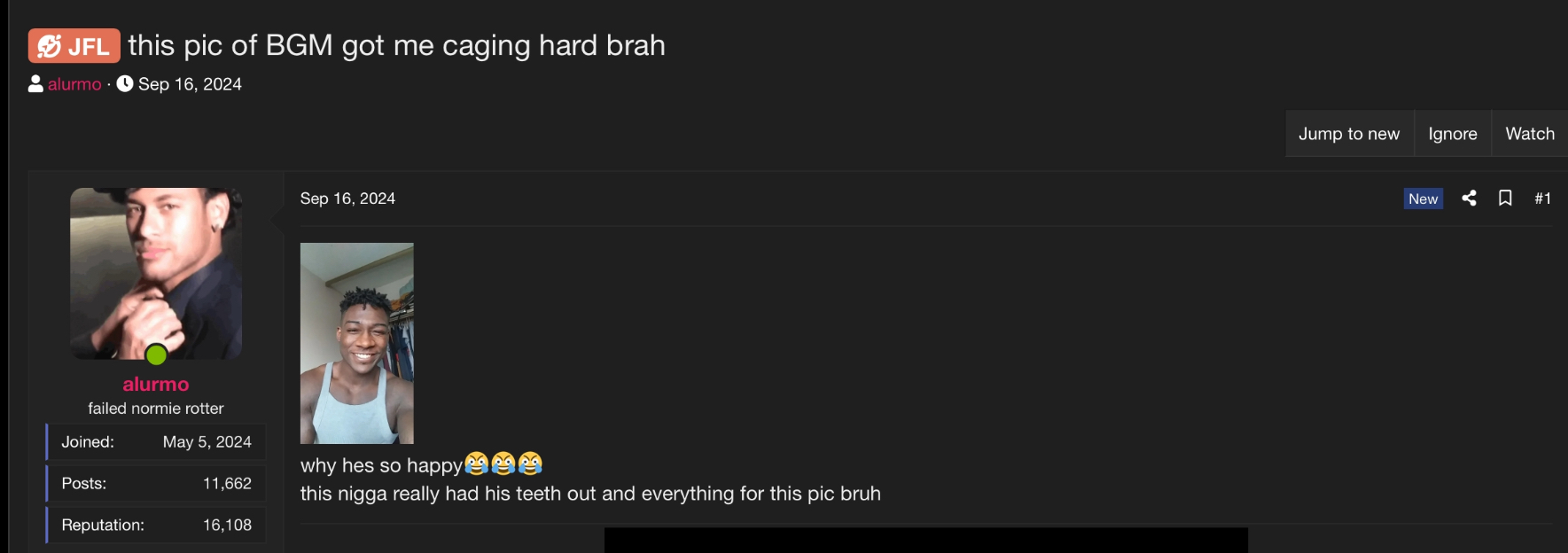Open the #1 post permalink
The width and height of the screenshot is (1568, 553).
[1542, 199]
